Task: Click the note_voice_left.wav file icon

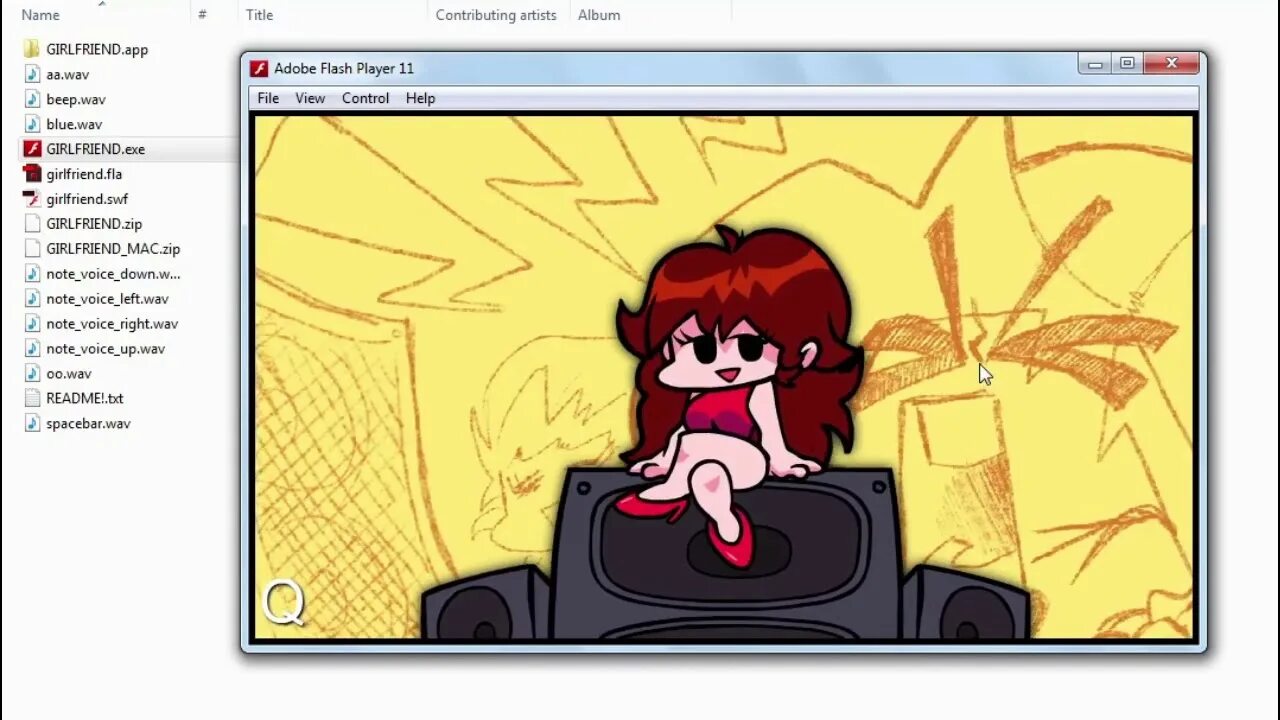Action: pyautogui.click(x=31, y=299)
